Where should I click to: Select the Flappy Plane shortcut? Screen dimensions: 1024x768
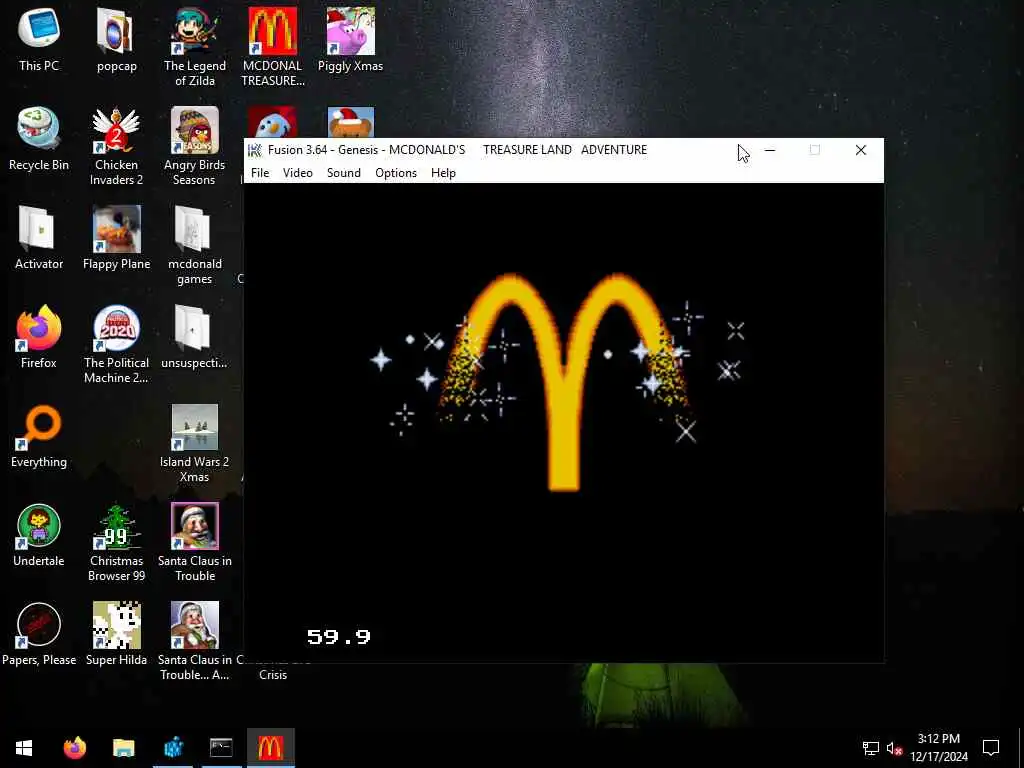[x=116, y=238]
